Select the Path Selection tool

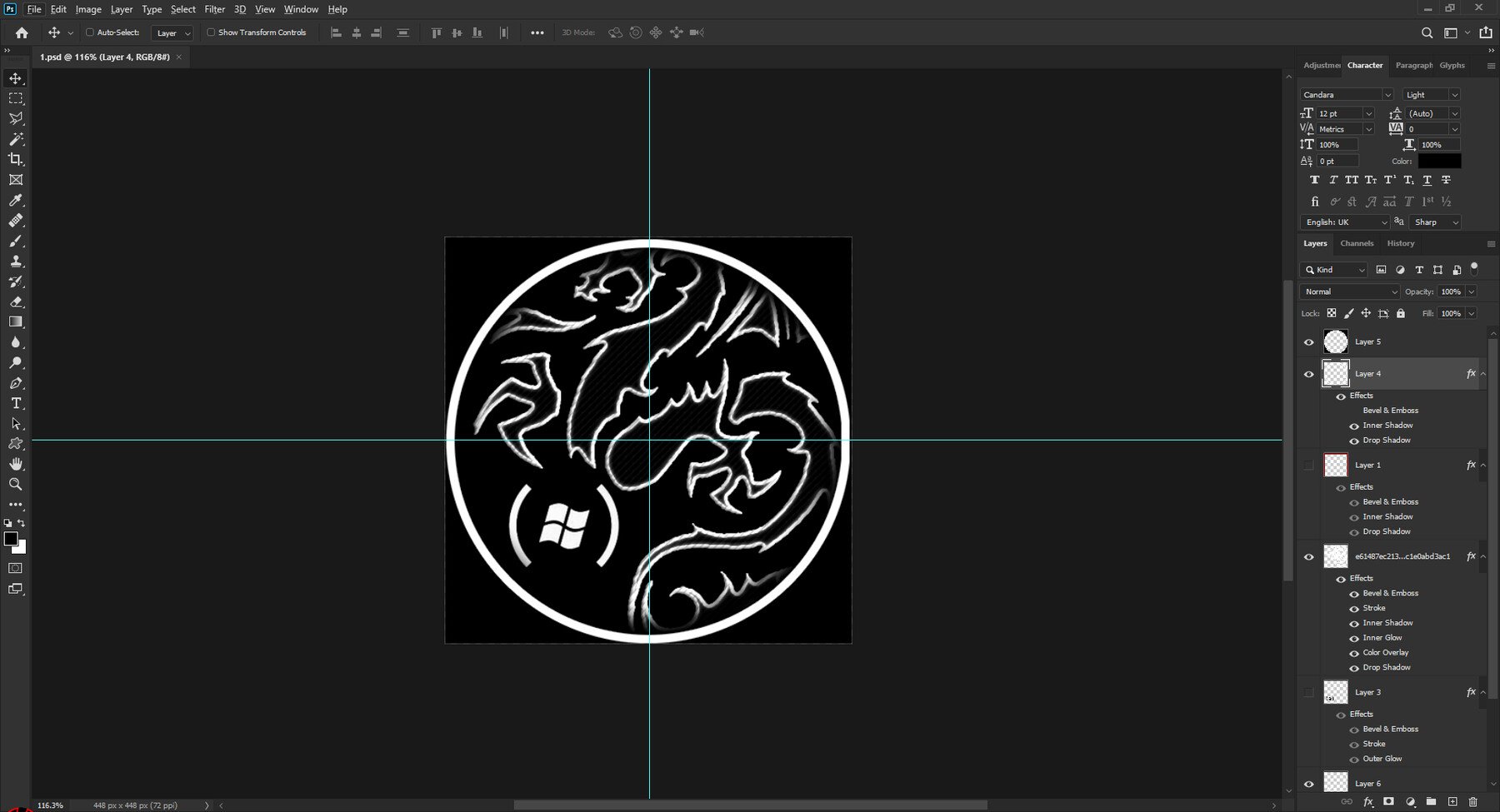[x=16, y=423]
